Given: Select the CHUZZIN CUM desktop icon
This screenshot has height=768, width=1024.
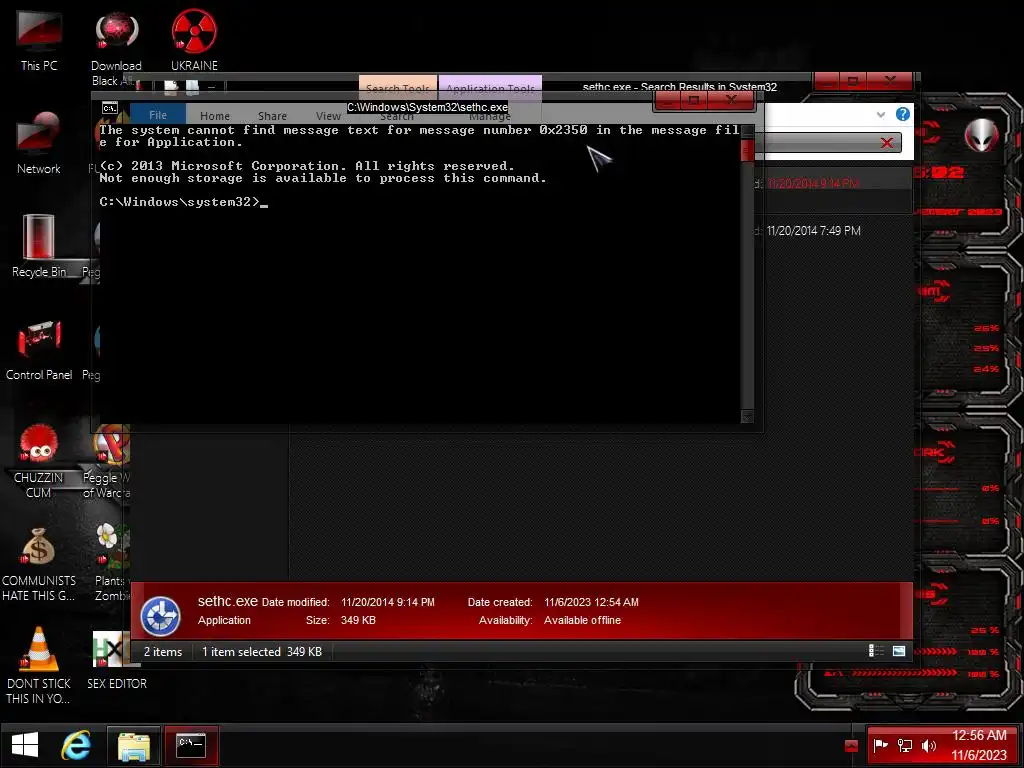Looking at the screenshot, I should coord(39,460).
